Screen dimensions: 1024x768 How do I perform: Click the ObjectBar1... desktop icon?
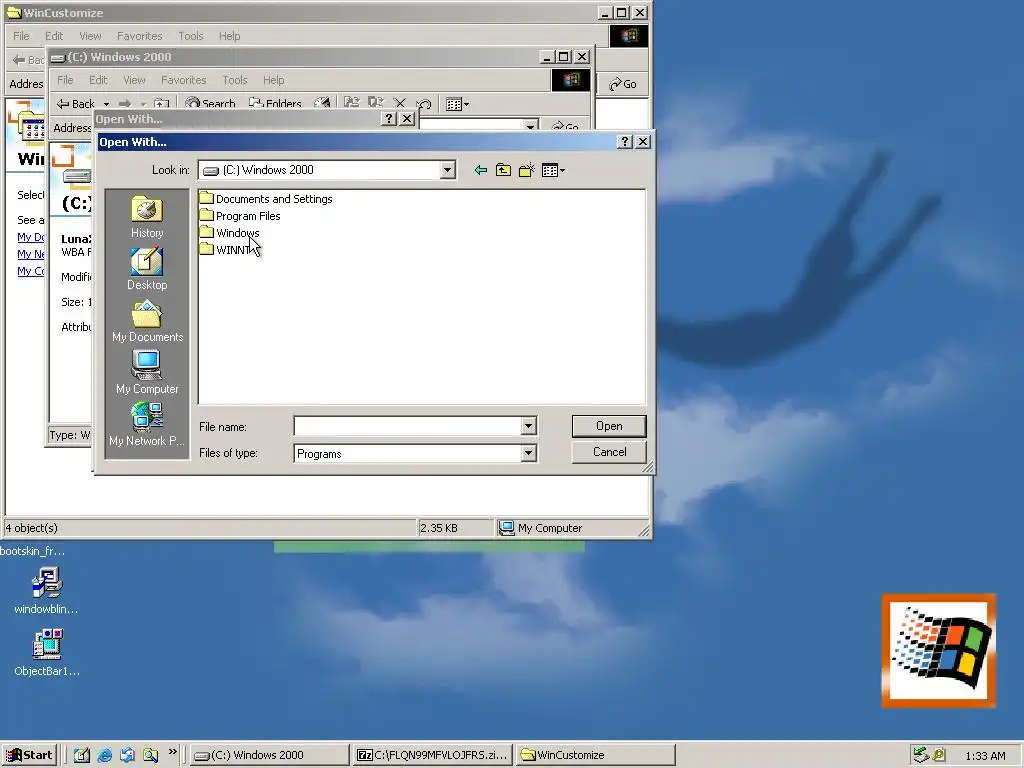46,652
